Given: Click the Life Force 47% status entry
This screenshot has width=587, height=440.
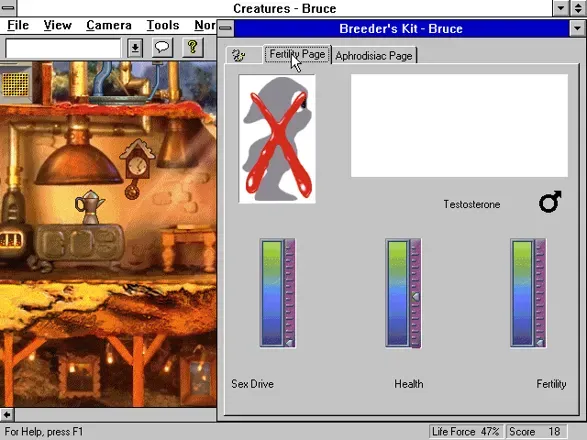Looking at the screenshot, I should pyautogui.click(x=466, y=431).
